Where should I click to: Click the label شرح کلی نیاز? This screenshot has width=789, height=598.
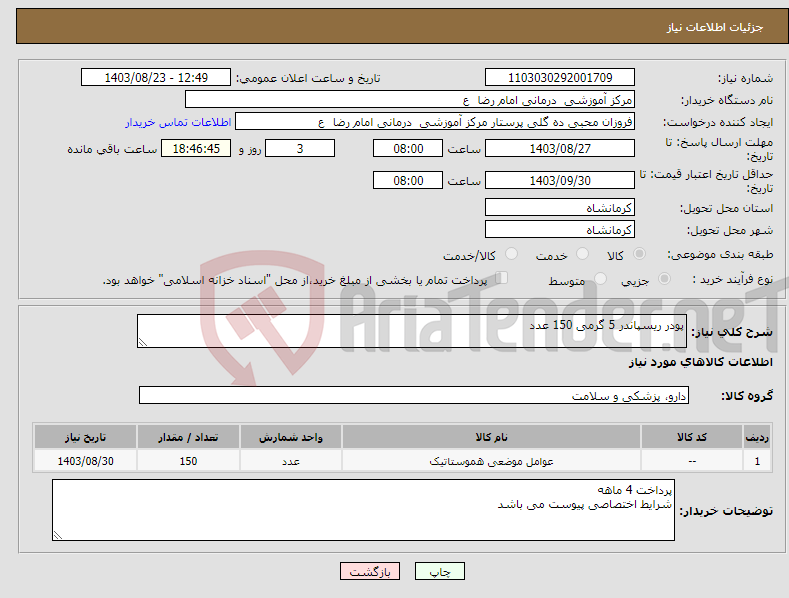pos(732,332)
